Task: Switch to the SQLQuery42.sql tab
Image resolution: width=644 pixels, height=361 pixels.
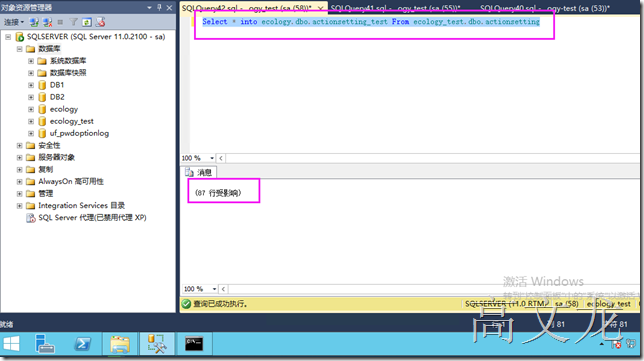Action: [247, 8]
